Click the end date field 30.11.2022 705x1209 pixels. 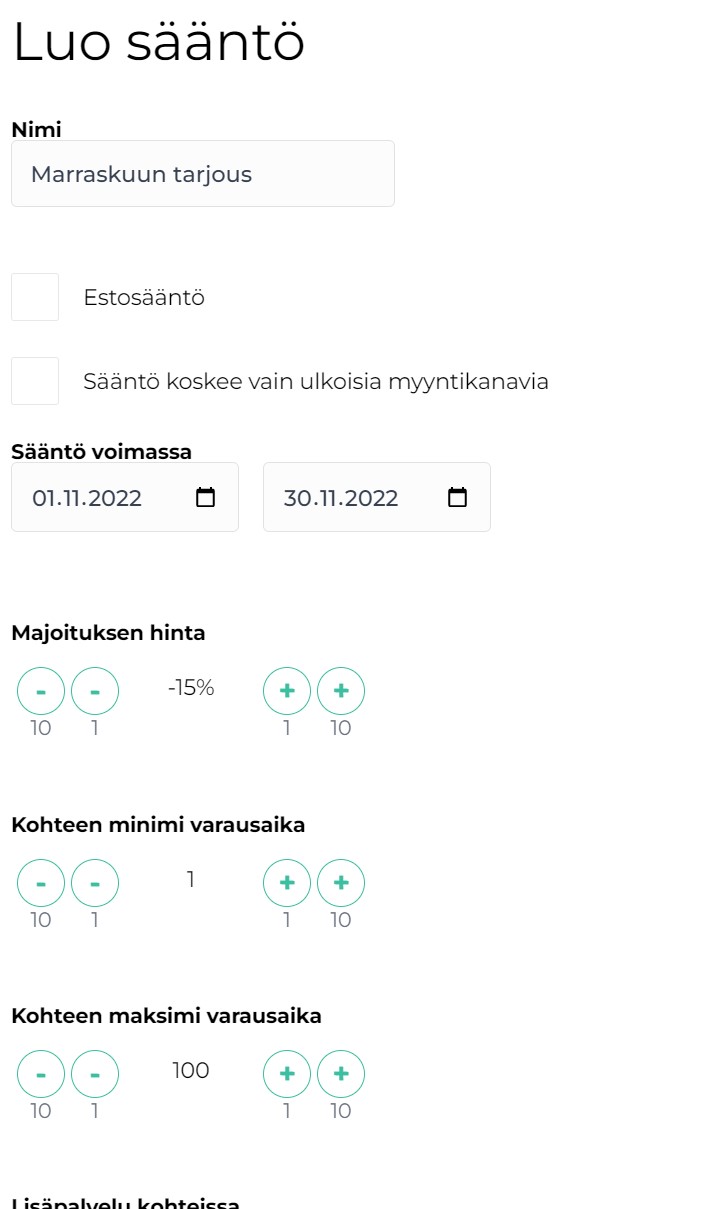[x=350, y=498]
